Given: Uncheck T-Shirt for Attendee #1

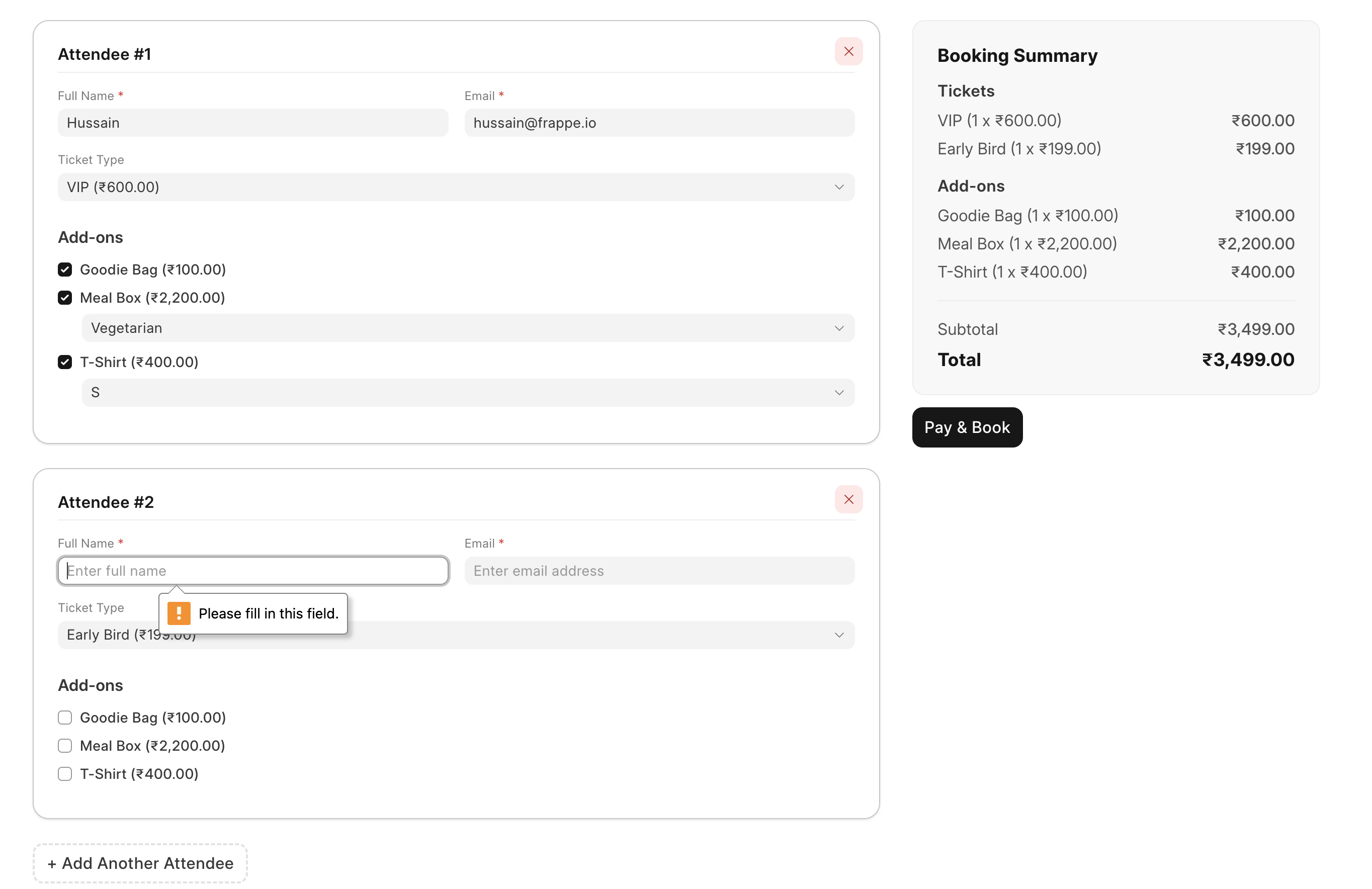Looking at the screenshot, I should pos(65,362).
